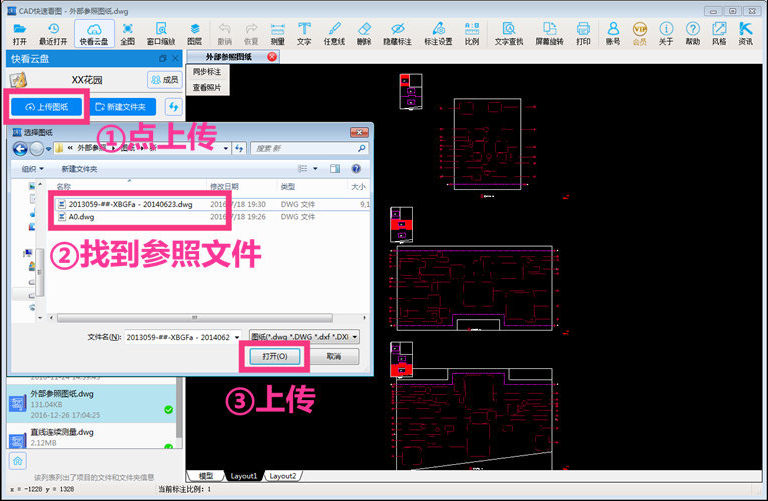Image resolution: width=768 pixels, height=501 pixels.
Task: Open the 成员 members button
Action: (165, 79)
